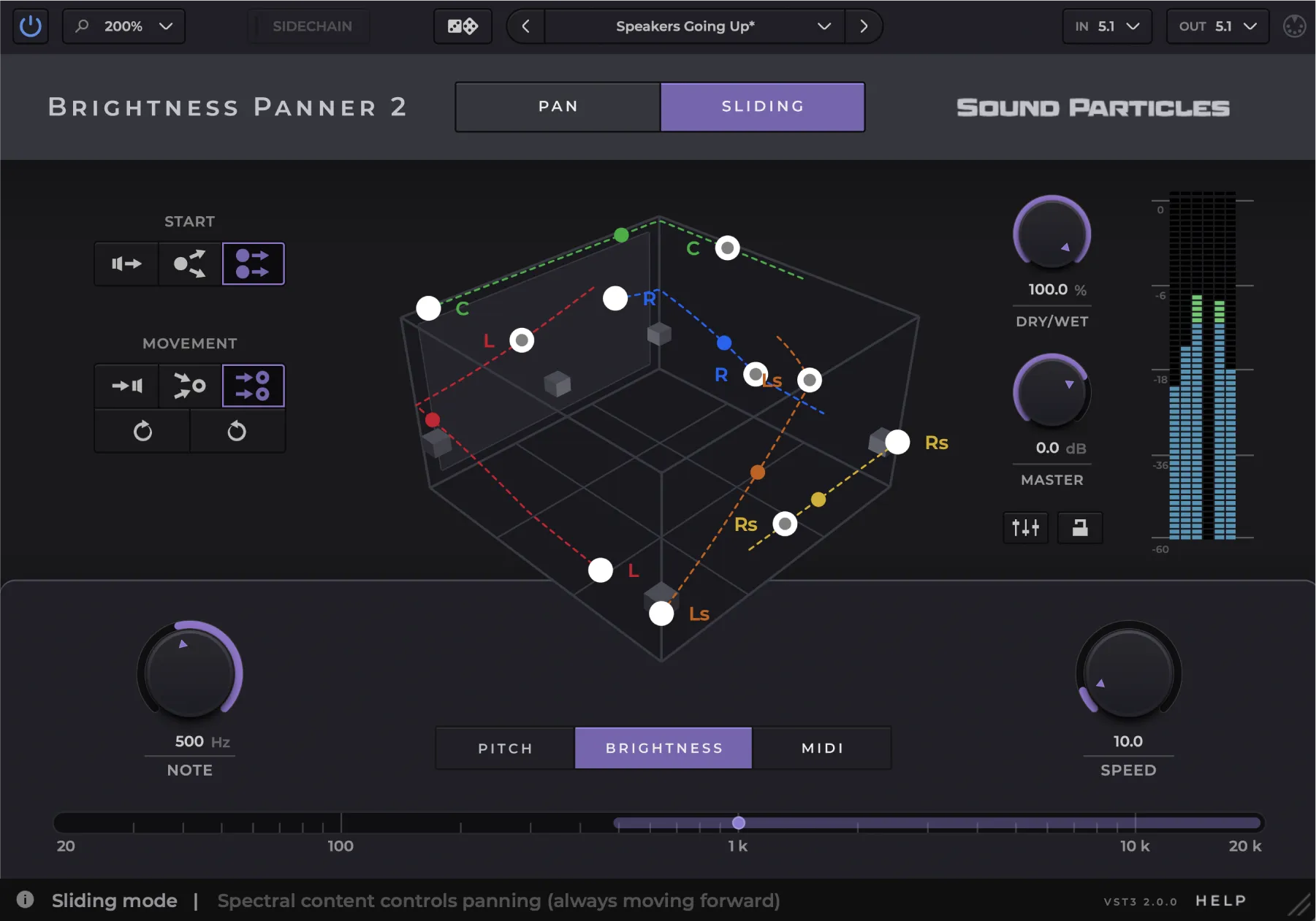Randomize settings with the dice icon
1316x921 pixels.
[x=463, y=26]
